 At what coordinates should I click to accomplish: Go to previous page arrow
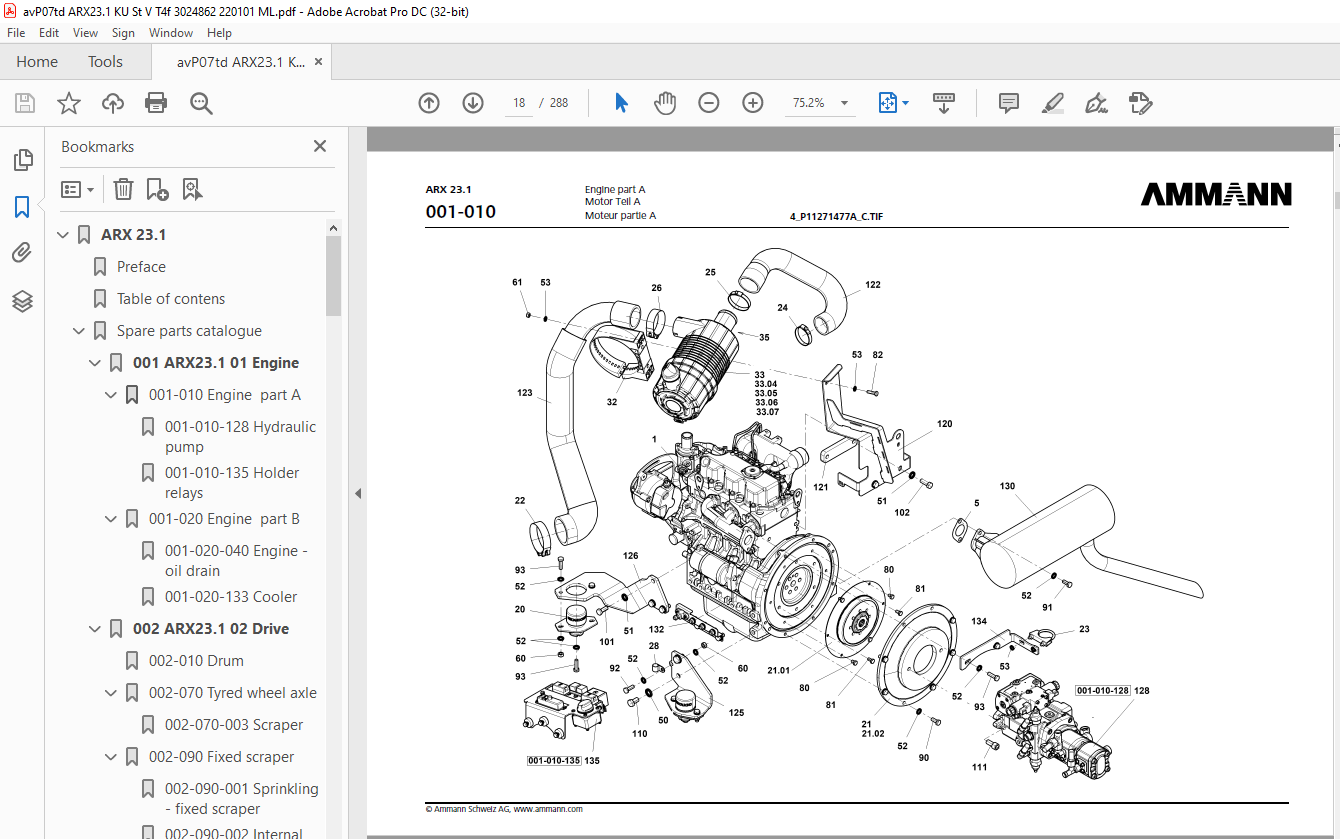pos(429,103)
